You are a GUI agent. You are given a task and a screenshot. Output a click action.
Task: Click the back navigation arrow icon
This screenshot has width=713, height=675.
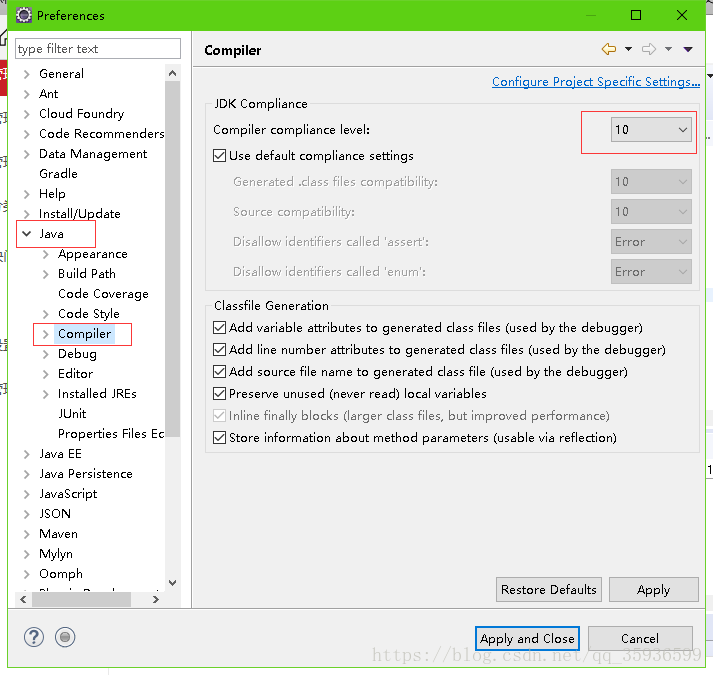pyautogui.click(x=608, y=49)
